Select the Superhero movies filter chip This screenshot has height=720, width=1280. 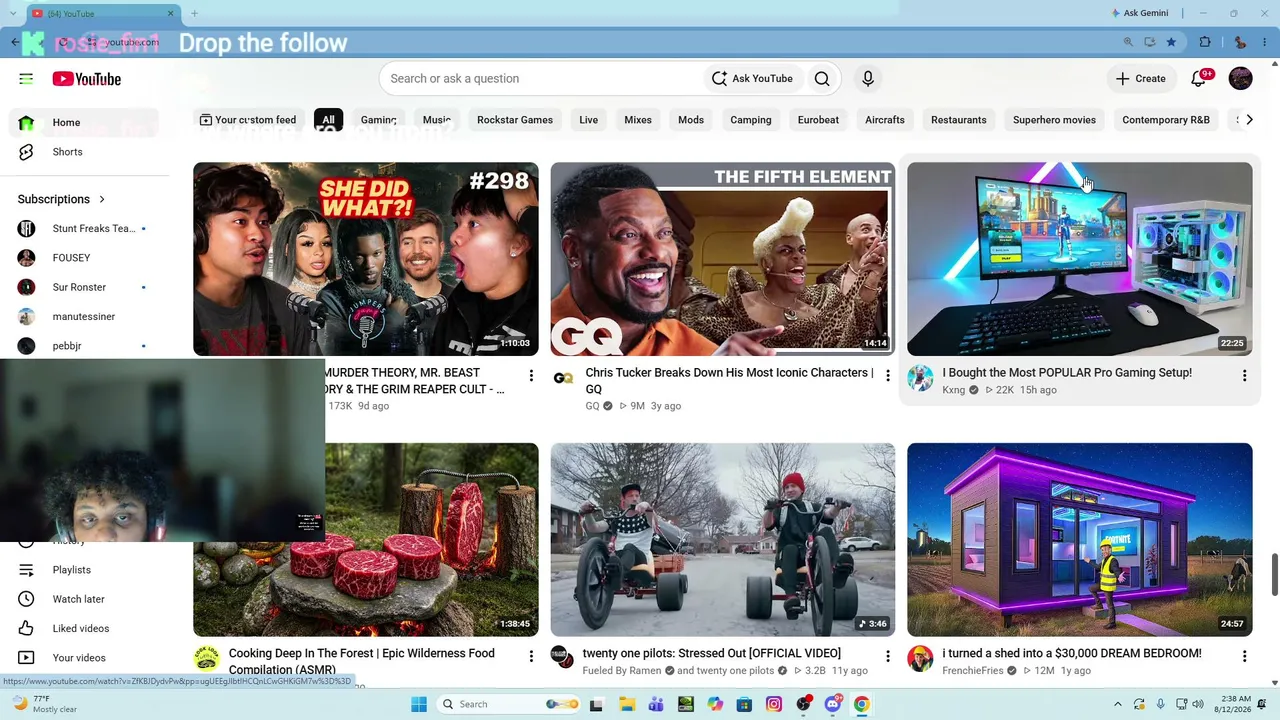click(x=1054, y=120)
